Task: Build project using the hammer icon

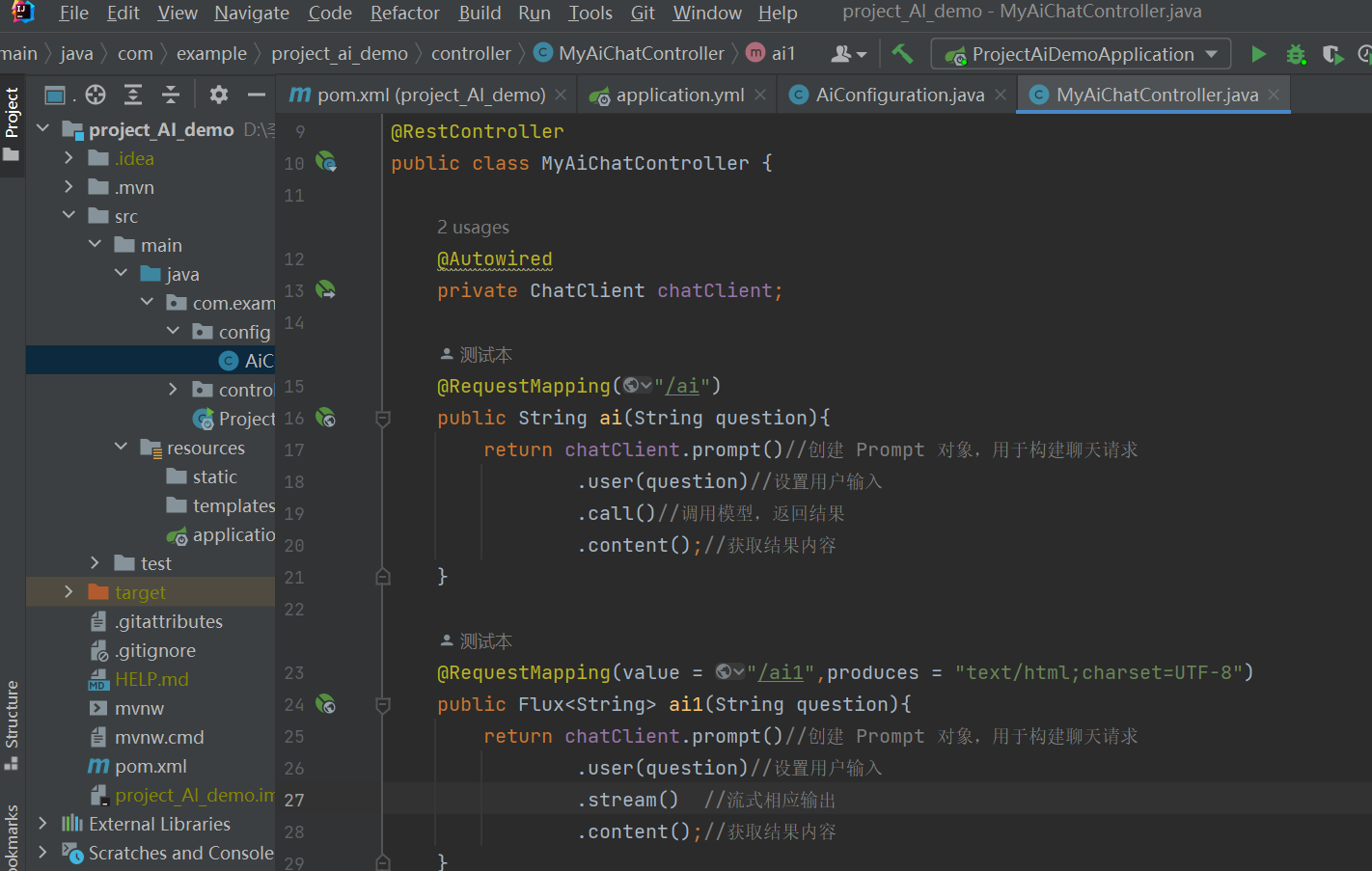Action: [902, 53]
